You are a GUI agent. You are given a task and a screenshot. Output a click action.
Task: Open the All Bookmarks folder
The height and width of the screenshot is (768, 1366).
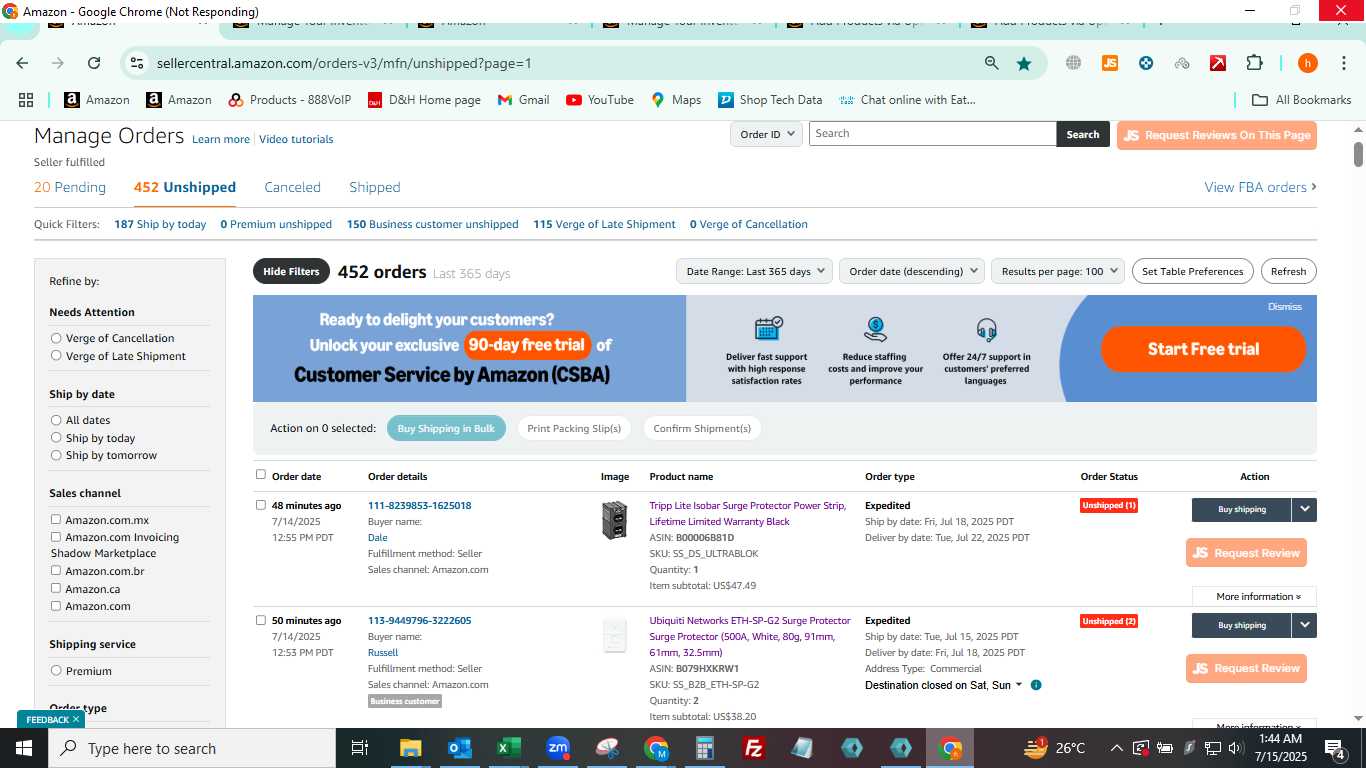(1302, 100)
